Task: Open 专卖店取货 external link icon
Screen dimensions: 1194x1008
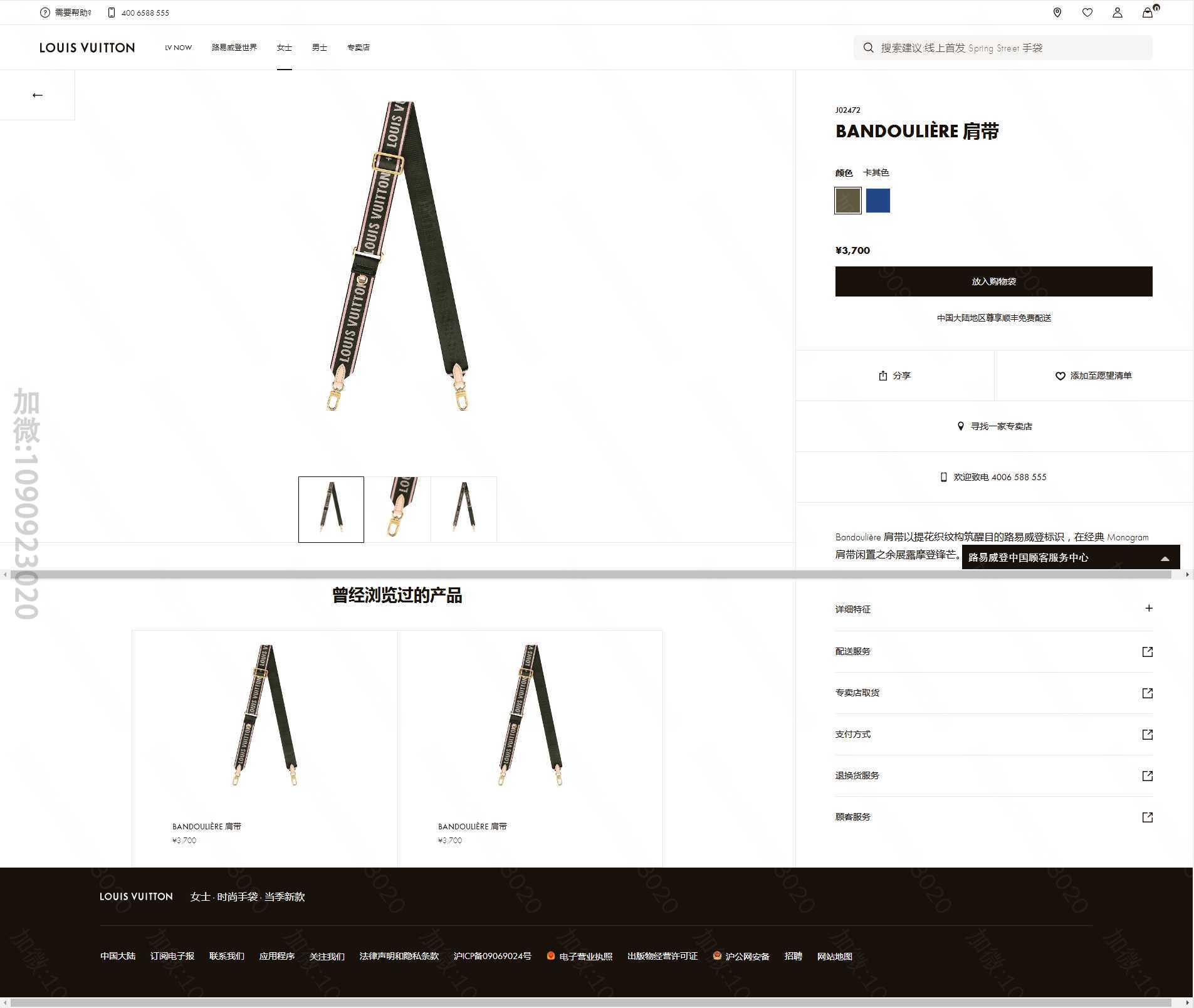Action: (1148, 693)
